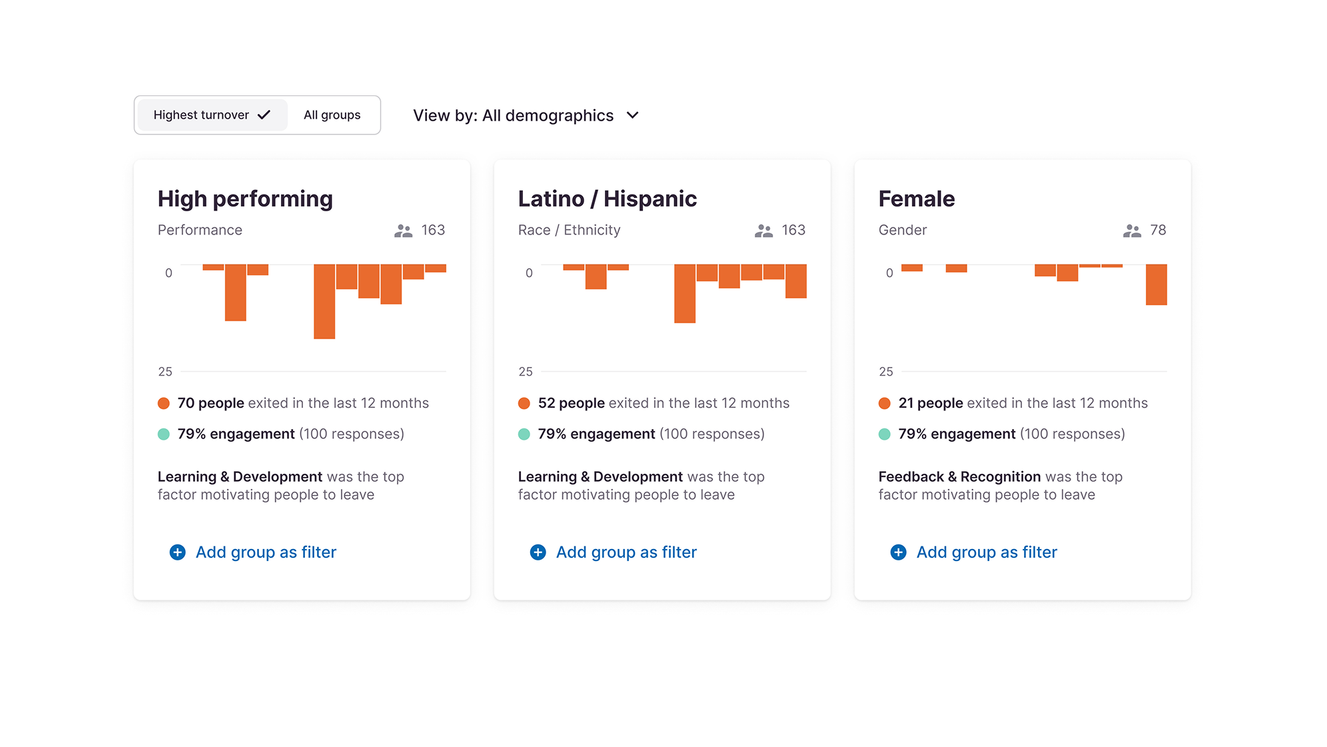
Task: Click plus icon on High performing card
Action: pos(177,552)
